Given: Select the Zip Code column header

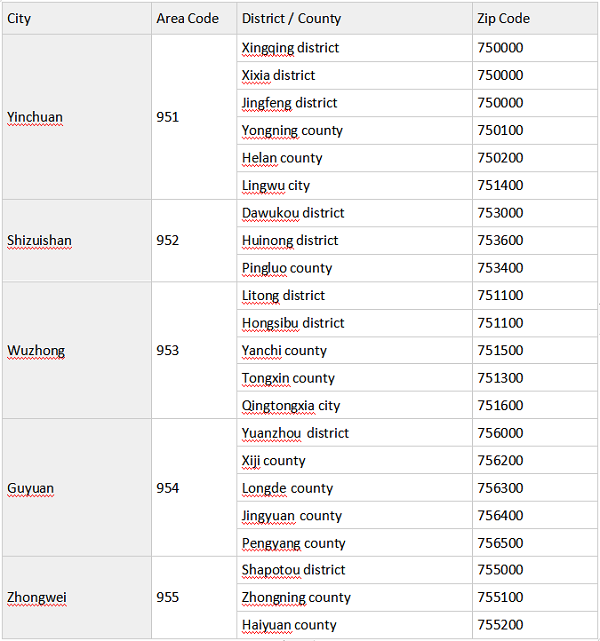Looking at the screenshot, I should click(503, 19).
